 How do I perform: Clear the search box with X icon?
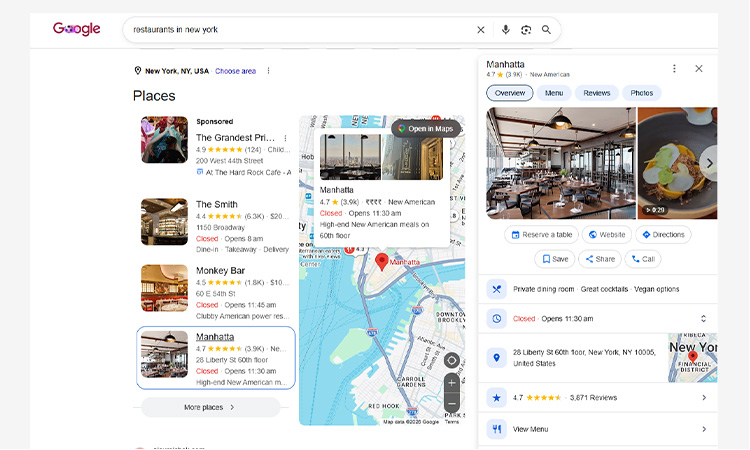coord(481,30)
